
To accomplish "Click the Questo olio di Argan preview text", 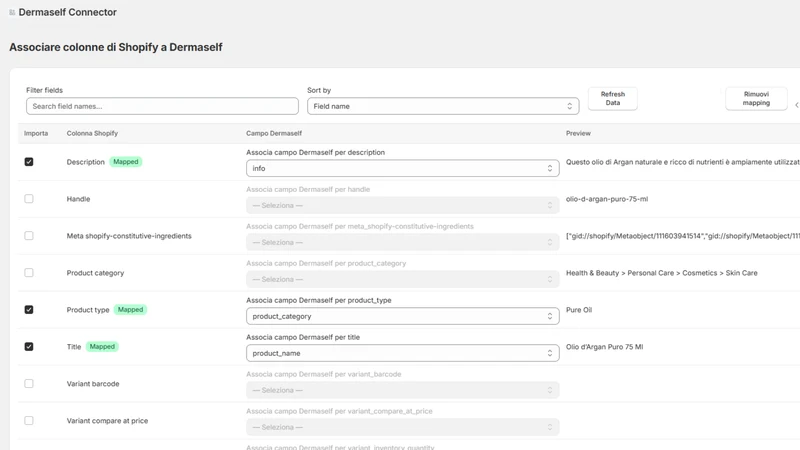I will 683,162.
